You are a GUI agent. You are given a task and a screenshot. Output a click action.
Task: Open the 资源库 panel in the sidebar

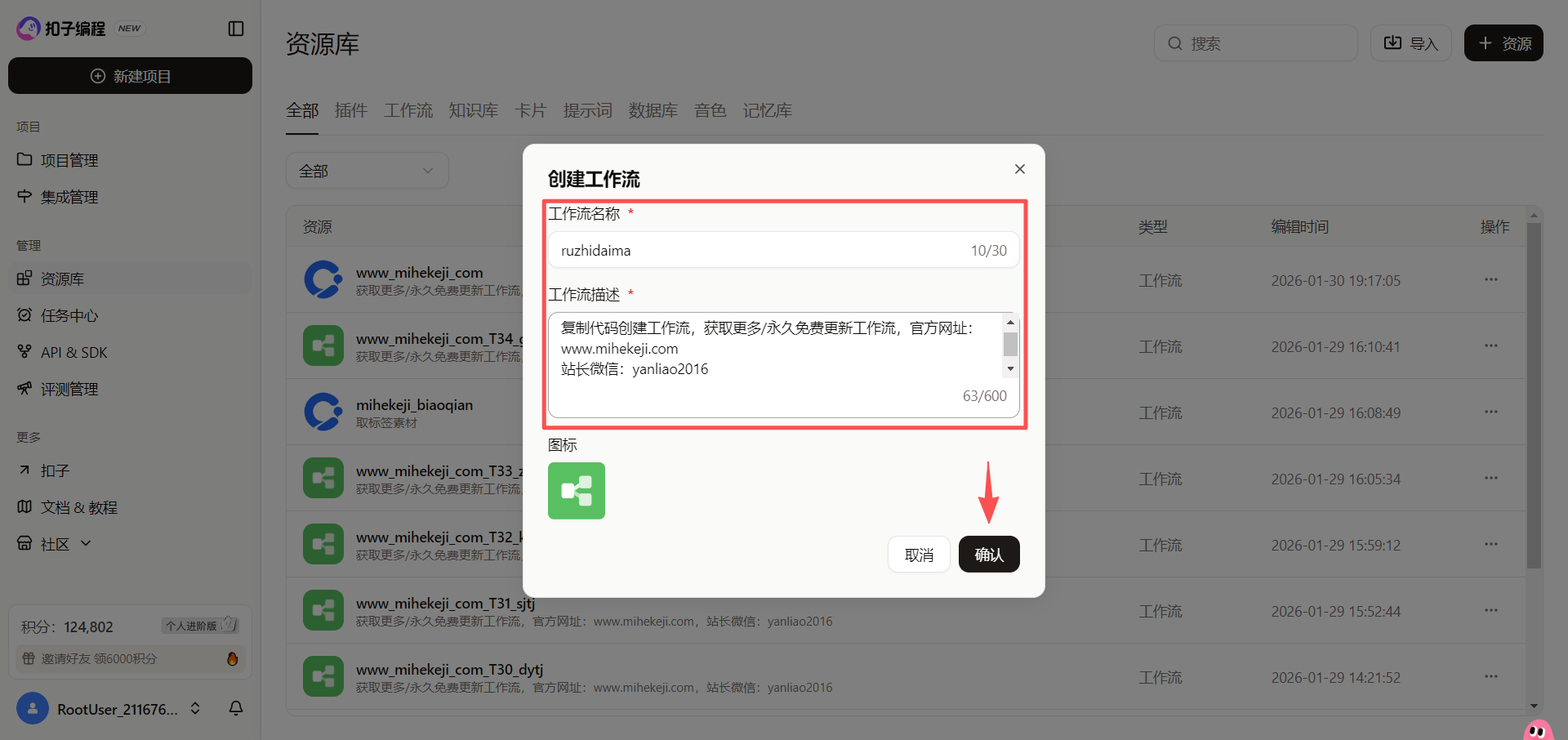61,279
